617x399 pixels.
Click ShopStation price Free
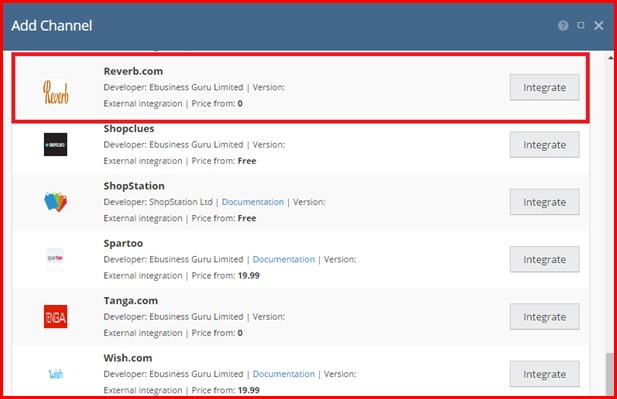(x=247, y=218)
